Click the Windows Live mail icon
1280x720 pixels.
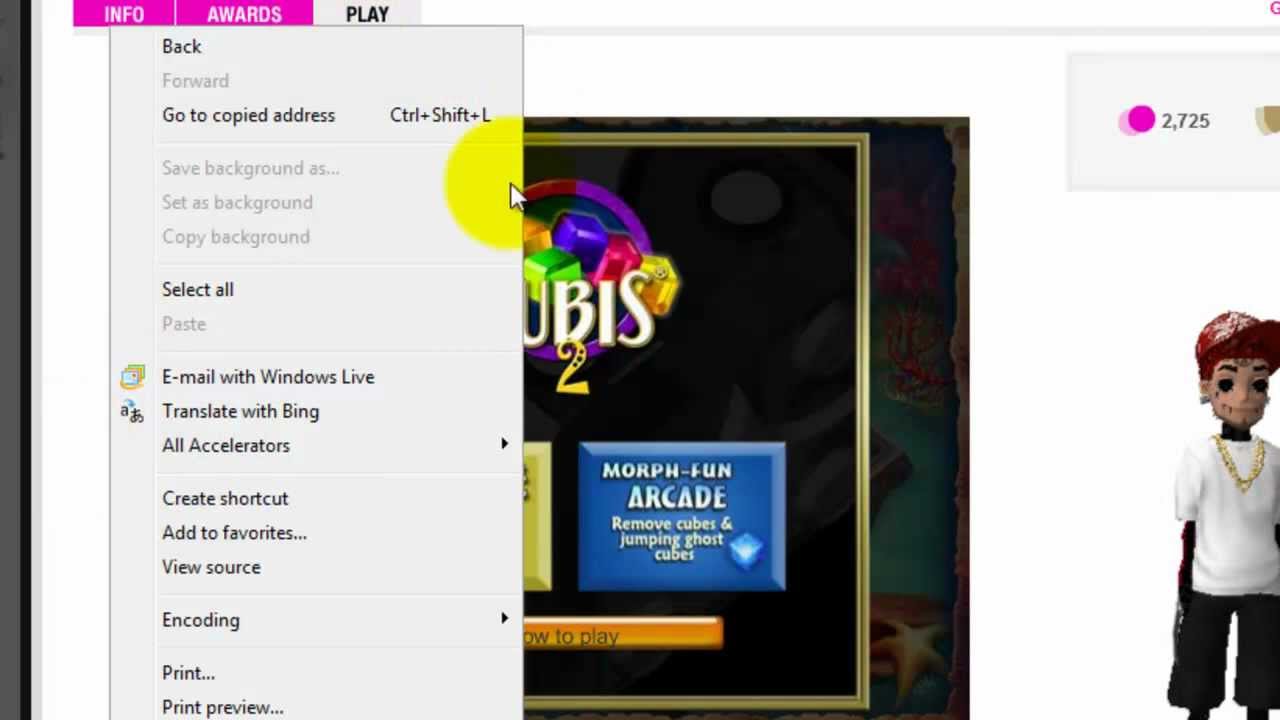132,377
